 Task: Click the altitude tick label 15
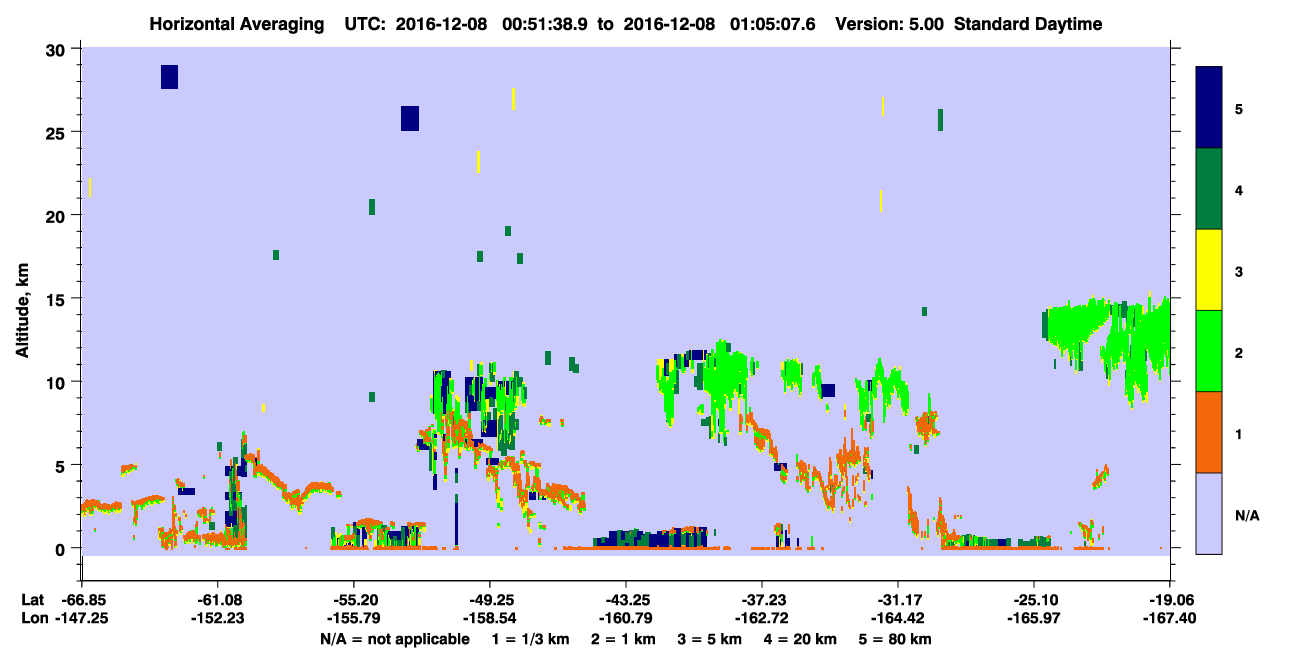pos(57,298)
